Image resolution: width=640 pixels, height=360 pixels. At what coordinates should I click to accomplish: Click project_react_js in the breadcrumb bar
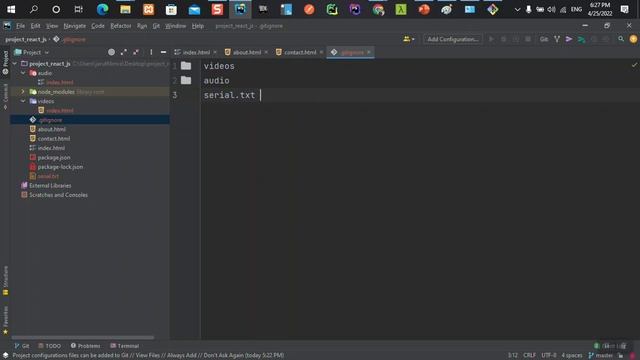tap(26, 40)
